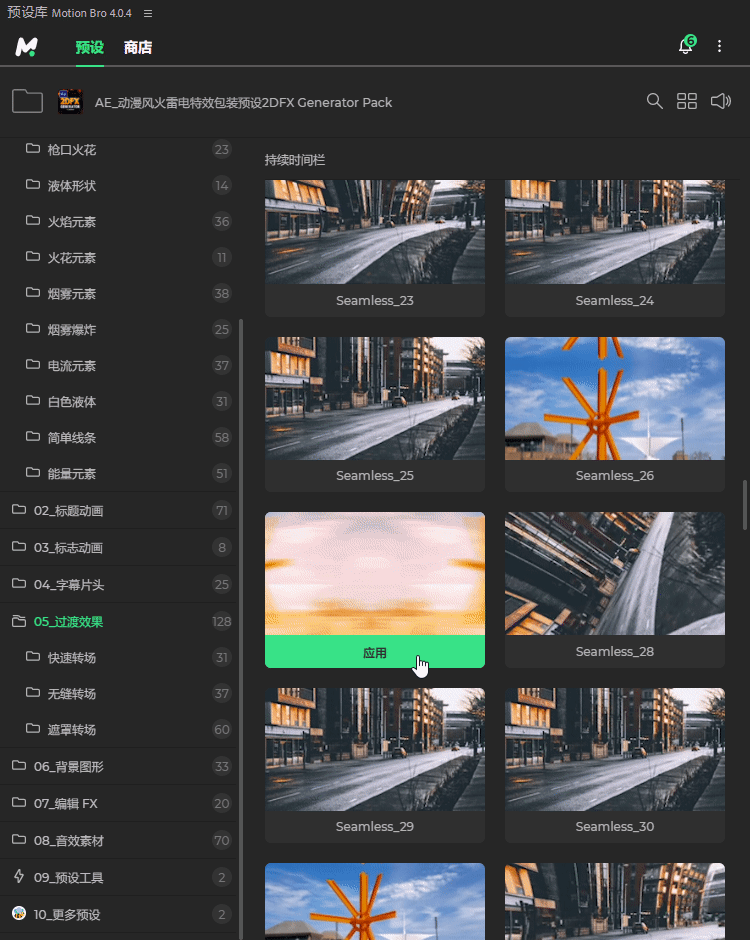Screen dimensions: 750x940
Task: Select the Seamless_24 preset thumbnail
Action: tap(615, 232)
